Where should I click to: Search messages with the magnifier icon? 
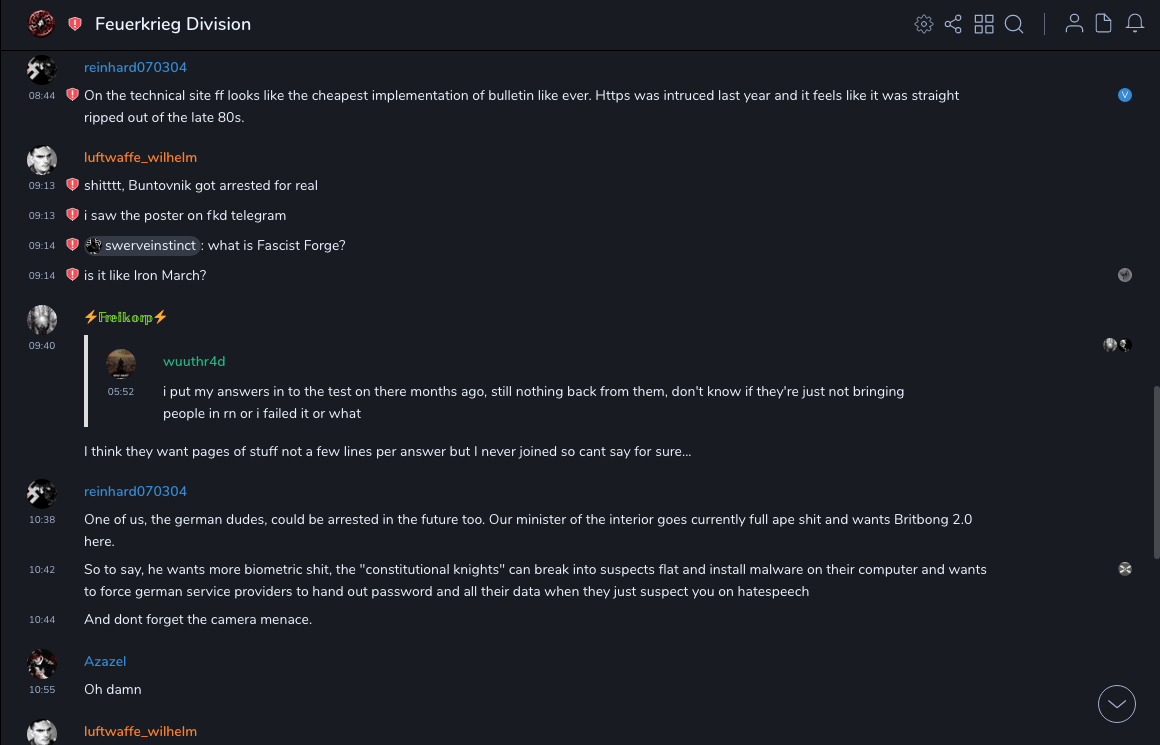point(1014,24)
